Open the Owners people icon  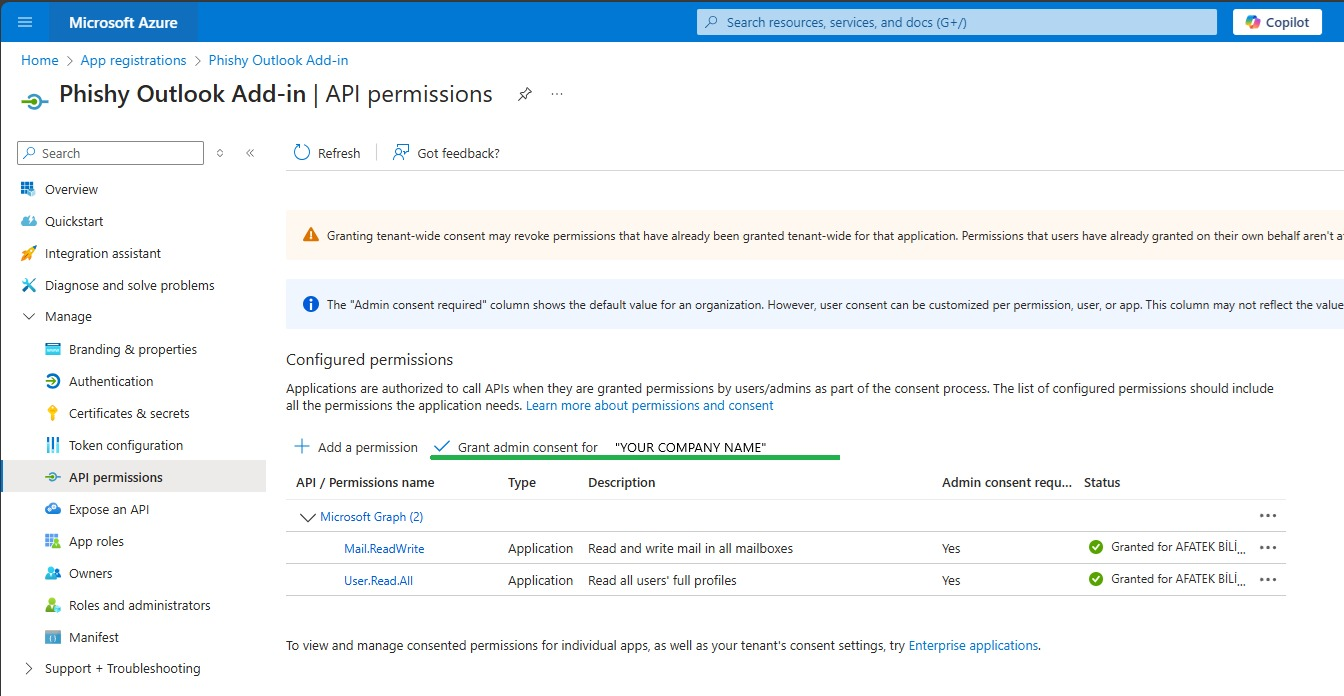click(x=53, y=573)
